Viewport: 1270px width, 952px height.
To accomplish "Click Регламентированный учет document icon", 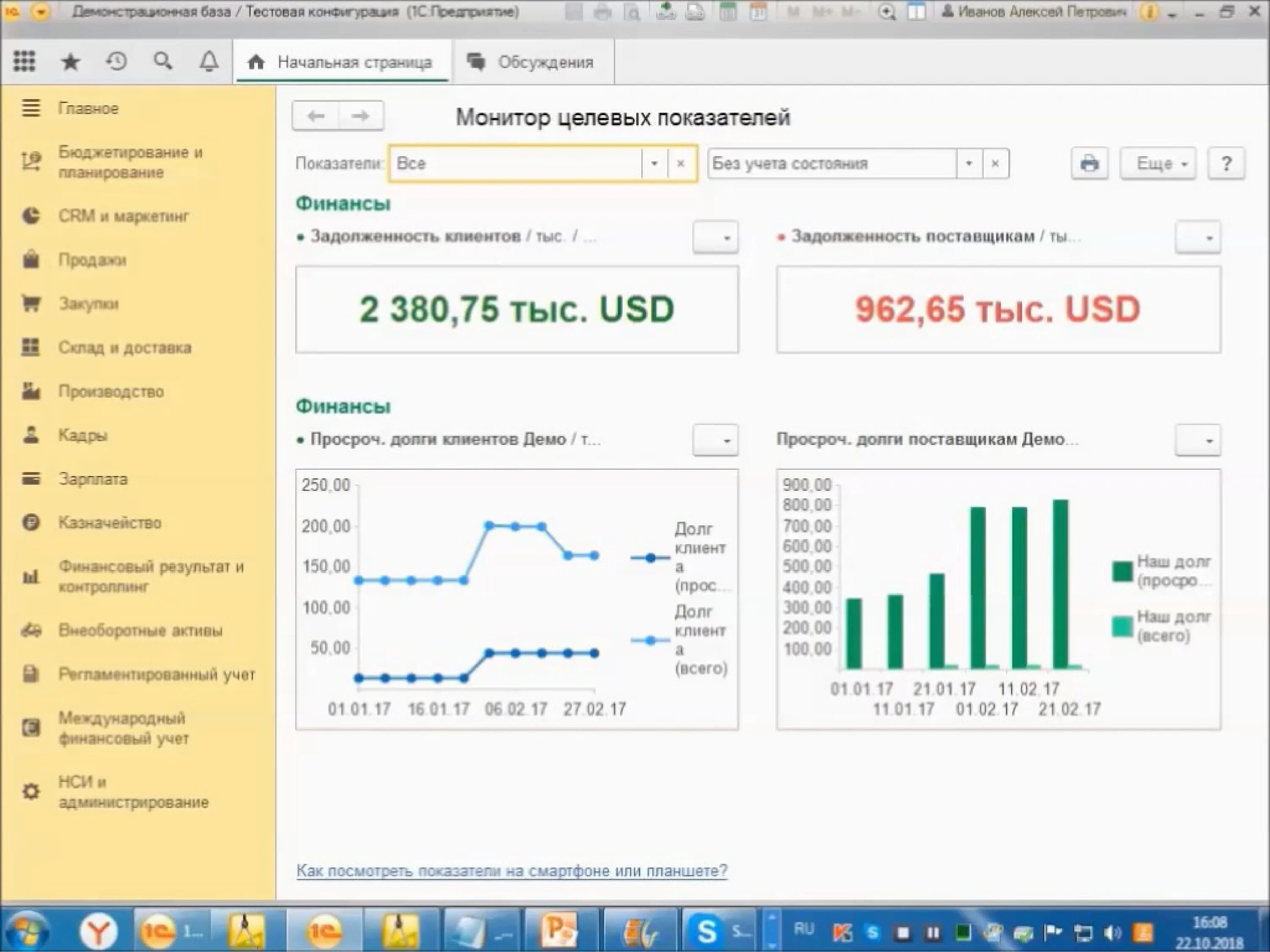I will (x=31, y=674).
